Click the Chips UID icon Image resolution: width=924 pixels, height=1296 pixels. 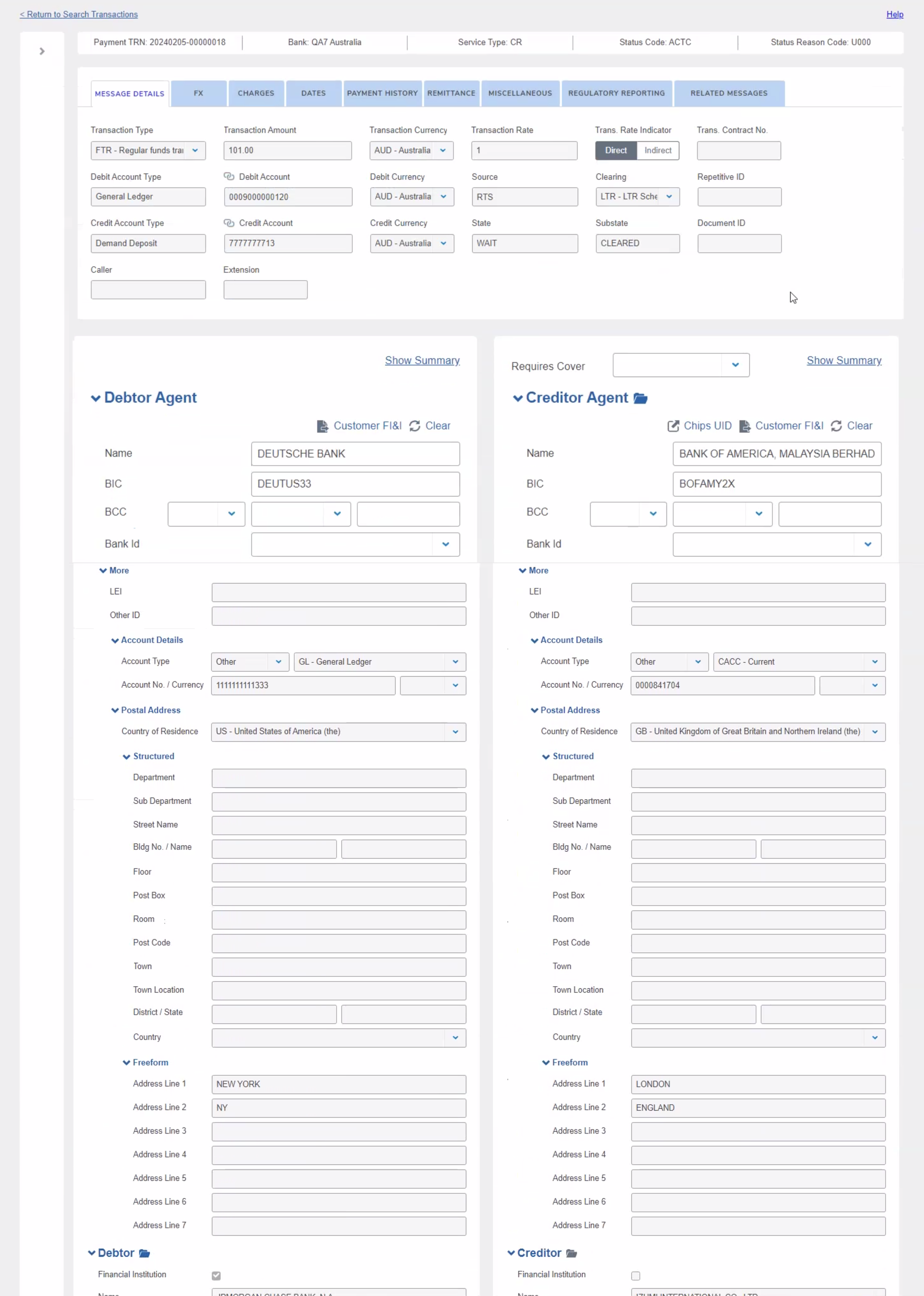pyautogui.click(x=673, y=426)
